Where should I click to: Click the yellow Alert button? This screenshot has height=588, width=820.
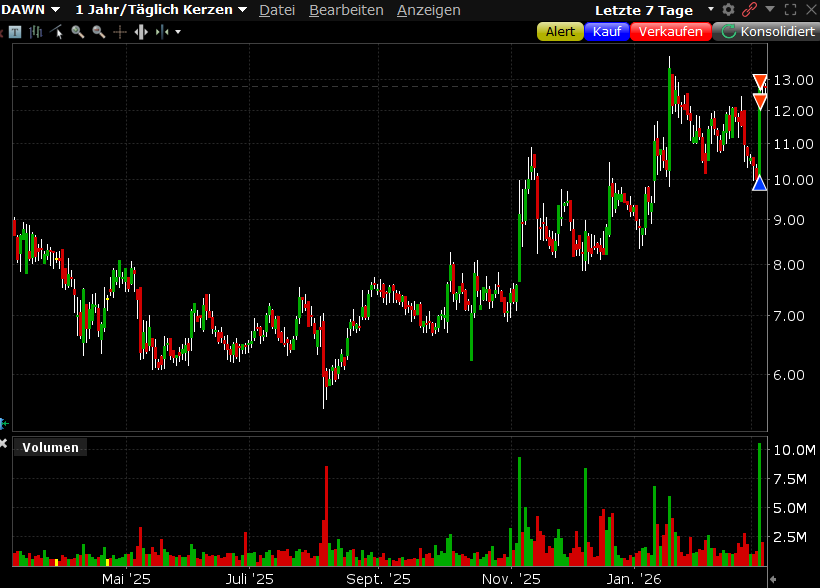tap(559, 31)
